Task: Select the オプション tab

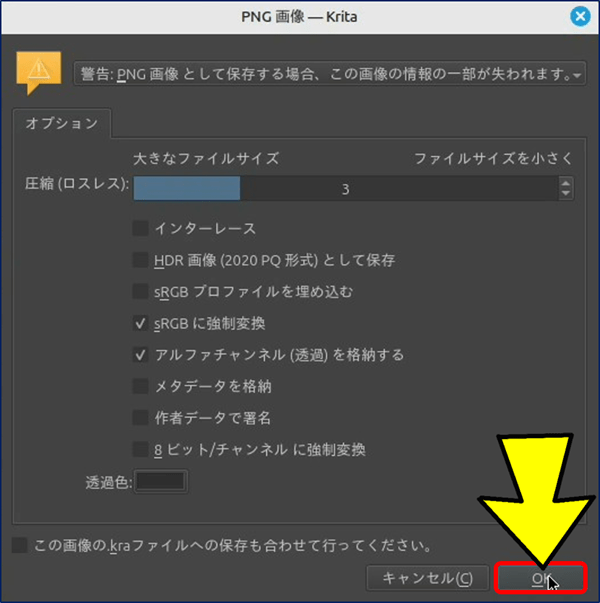Action: pyautogui.click(x=61, y=124)
